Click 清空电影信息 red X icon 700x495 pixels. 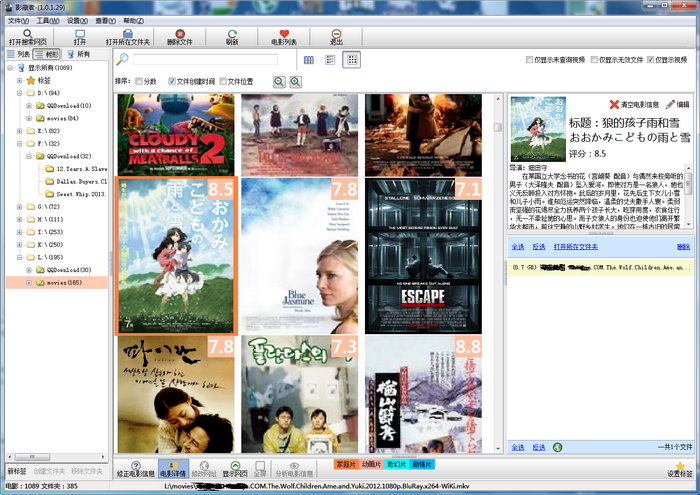(615, 104)
